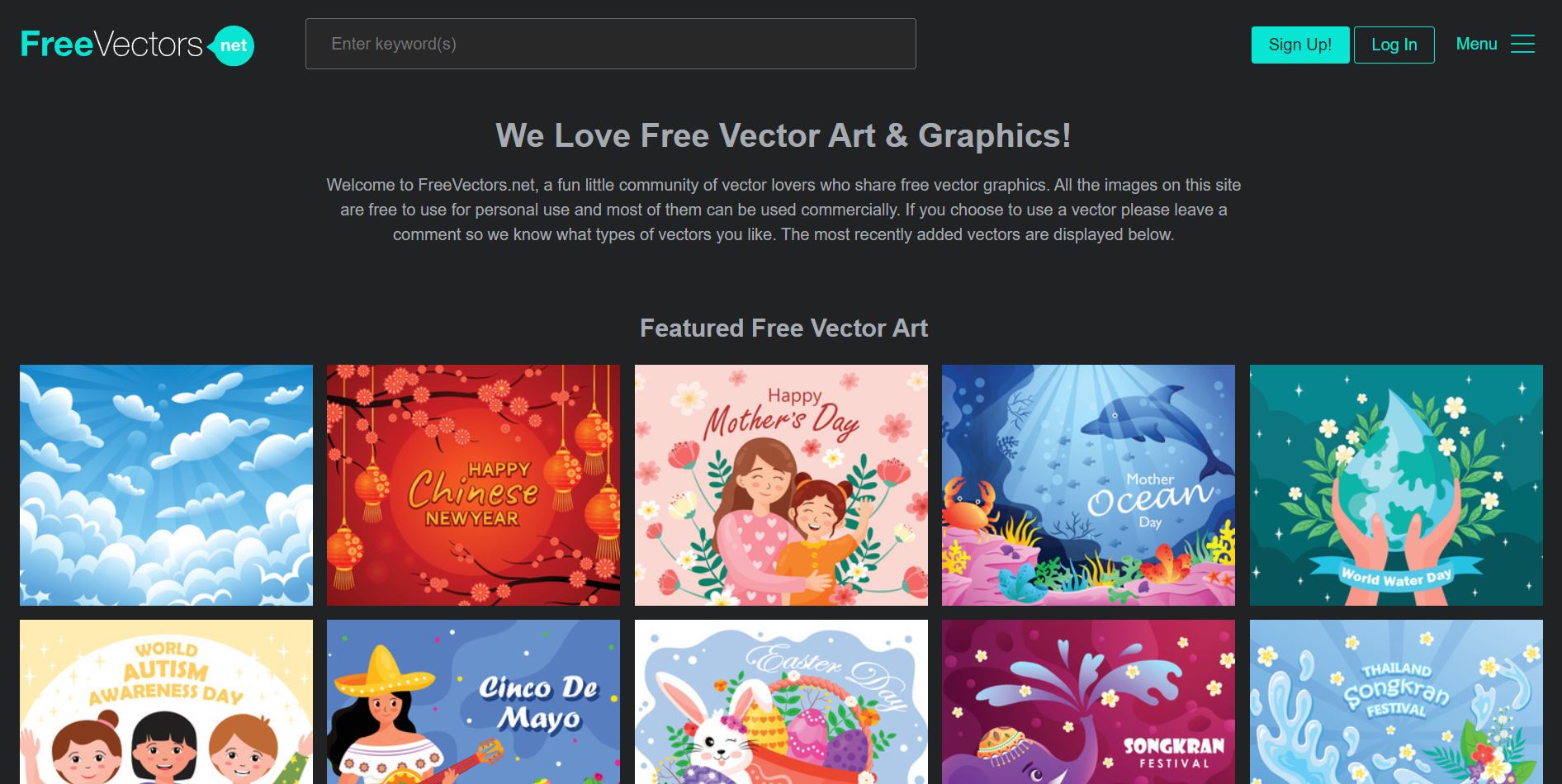Focus the Enter keyword(s) search field
This screenshot has width=1562, height=784.
[611, 44]
